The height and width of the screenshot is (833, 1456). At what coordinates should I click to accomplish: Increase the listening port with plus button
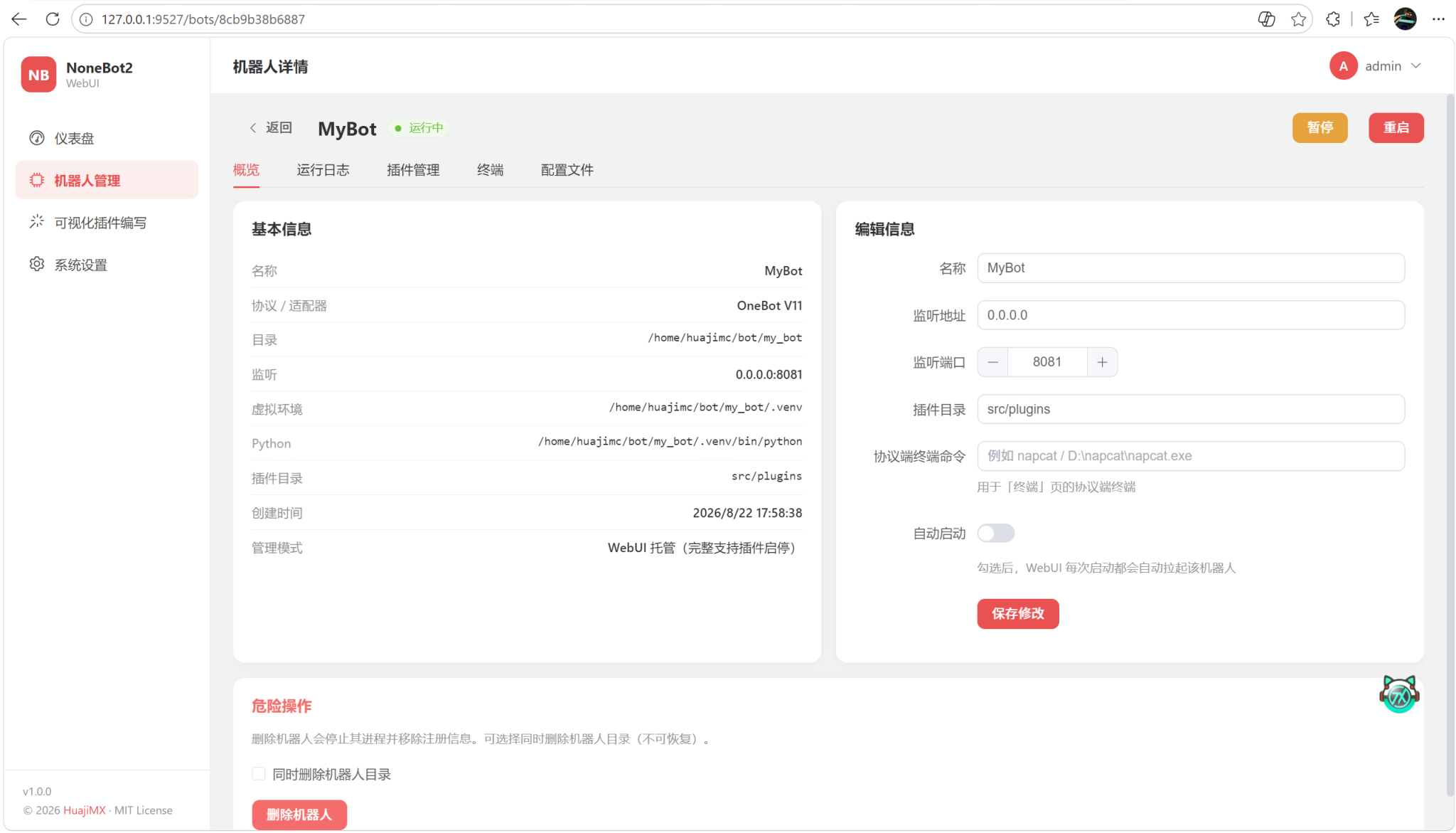coord(1102,362)
